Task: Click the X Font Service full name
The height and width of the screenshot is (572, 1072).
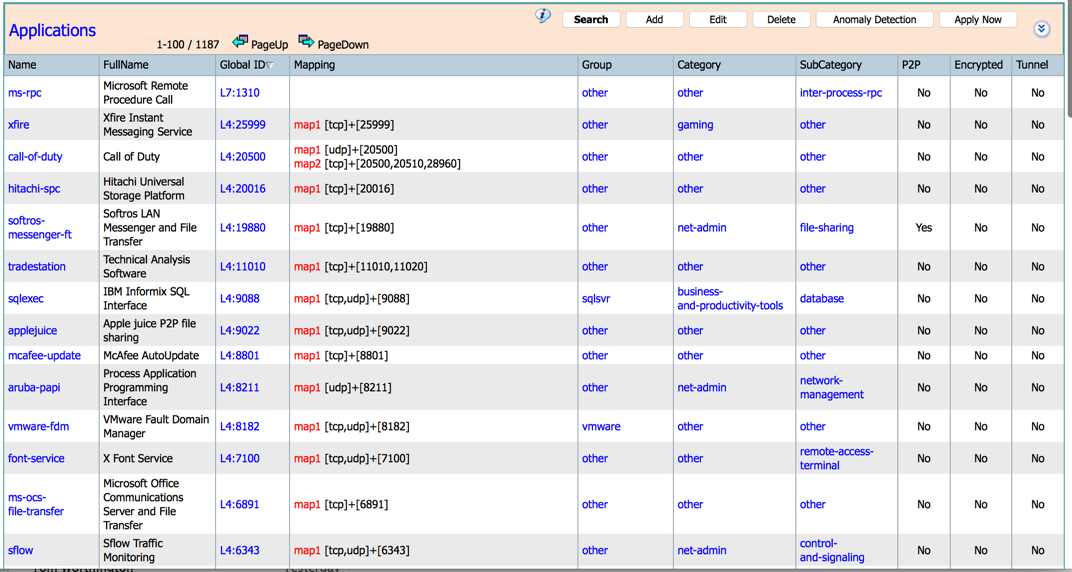Action: tap(137, 459)
